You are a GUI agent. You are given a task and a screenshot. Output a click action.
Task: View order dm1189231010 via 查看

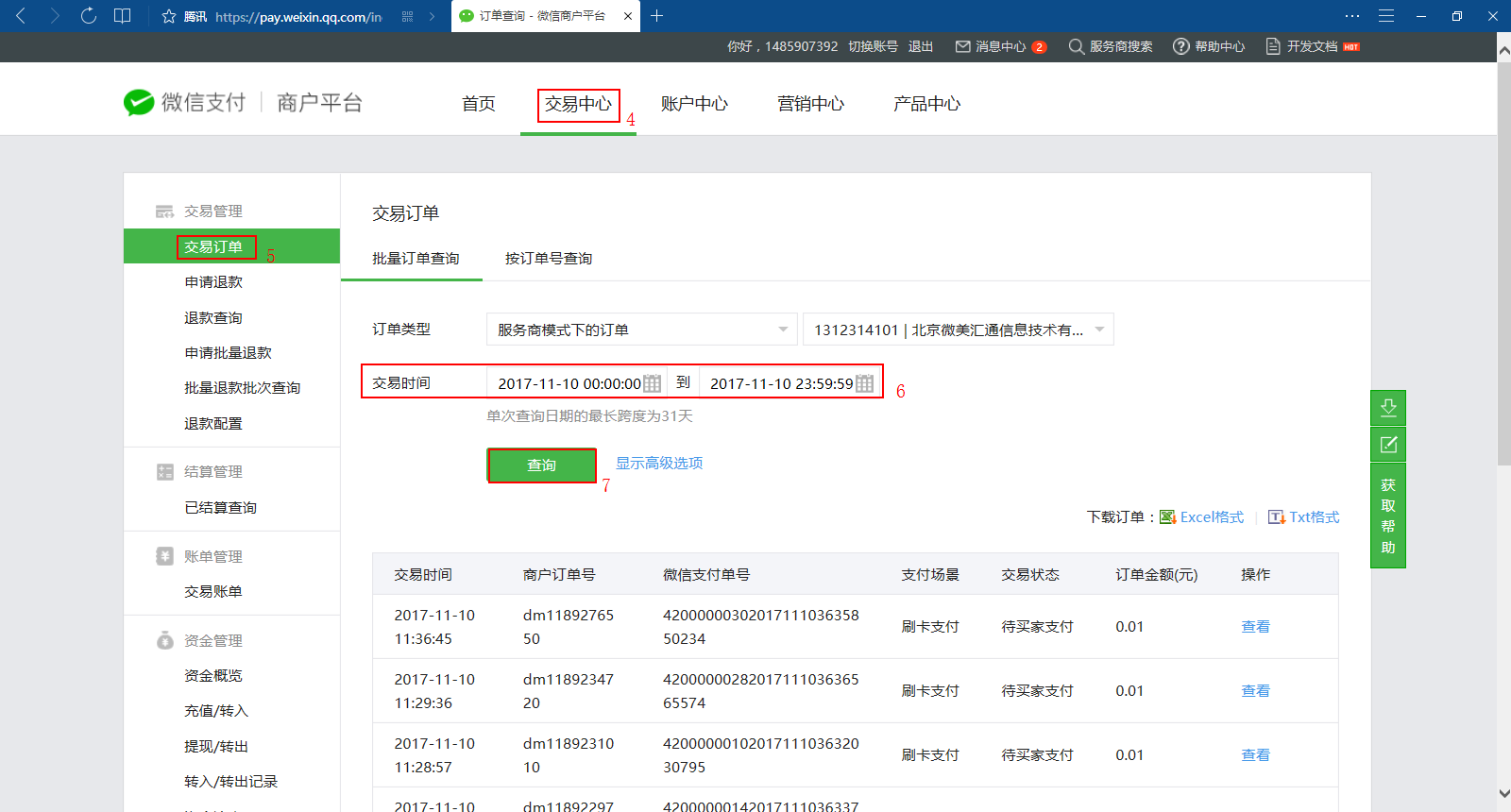pyautogui.click(x=1255, y=755)
